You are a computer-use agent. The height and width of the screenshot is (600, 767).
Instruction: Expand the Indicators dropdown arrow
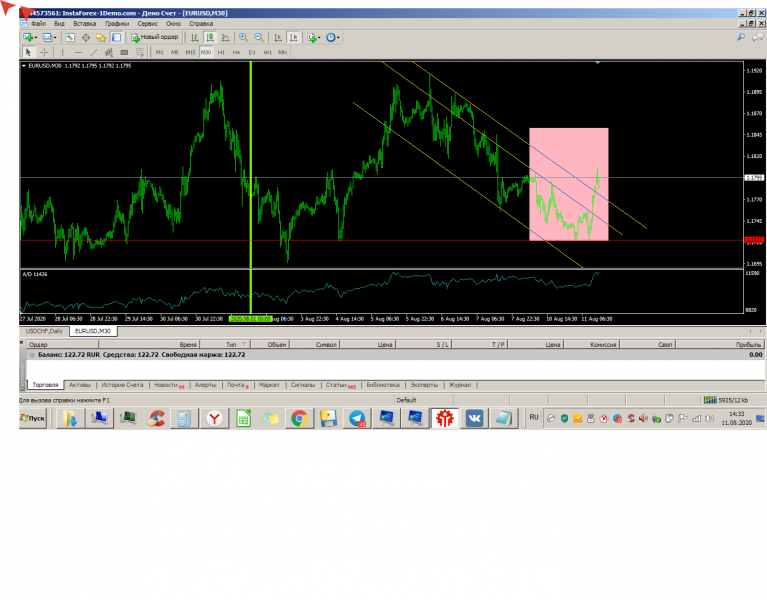[x=319, y=38]
